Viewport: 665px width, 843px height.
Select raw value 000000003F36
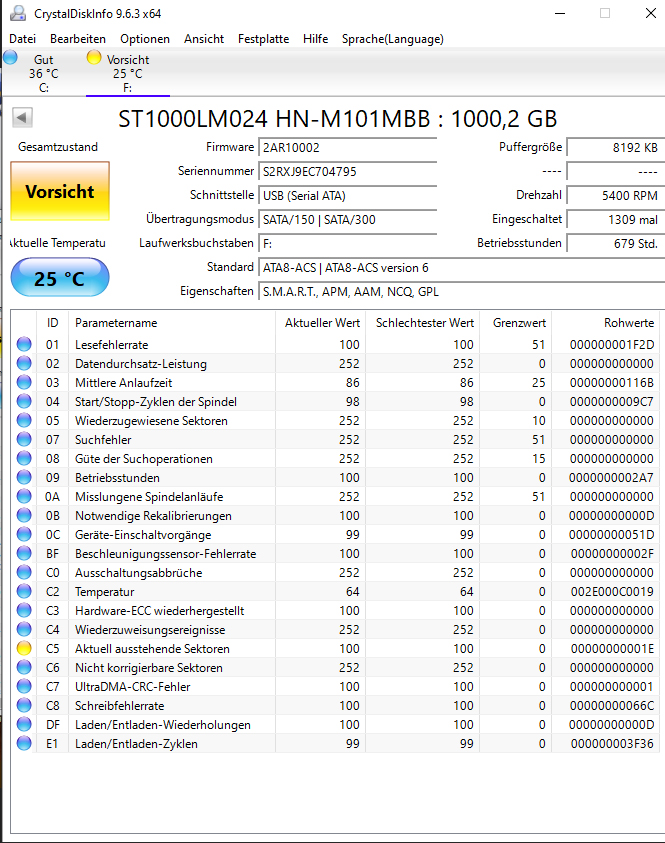(612, 744)
